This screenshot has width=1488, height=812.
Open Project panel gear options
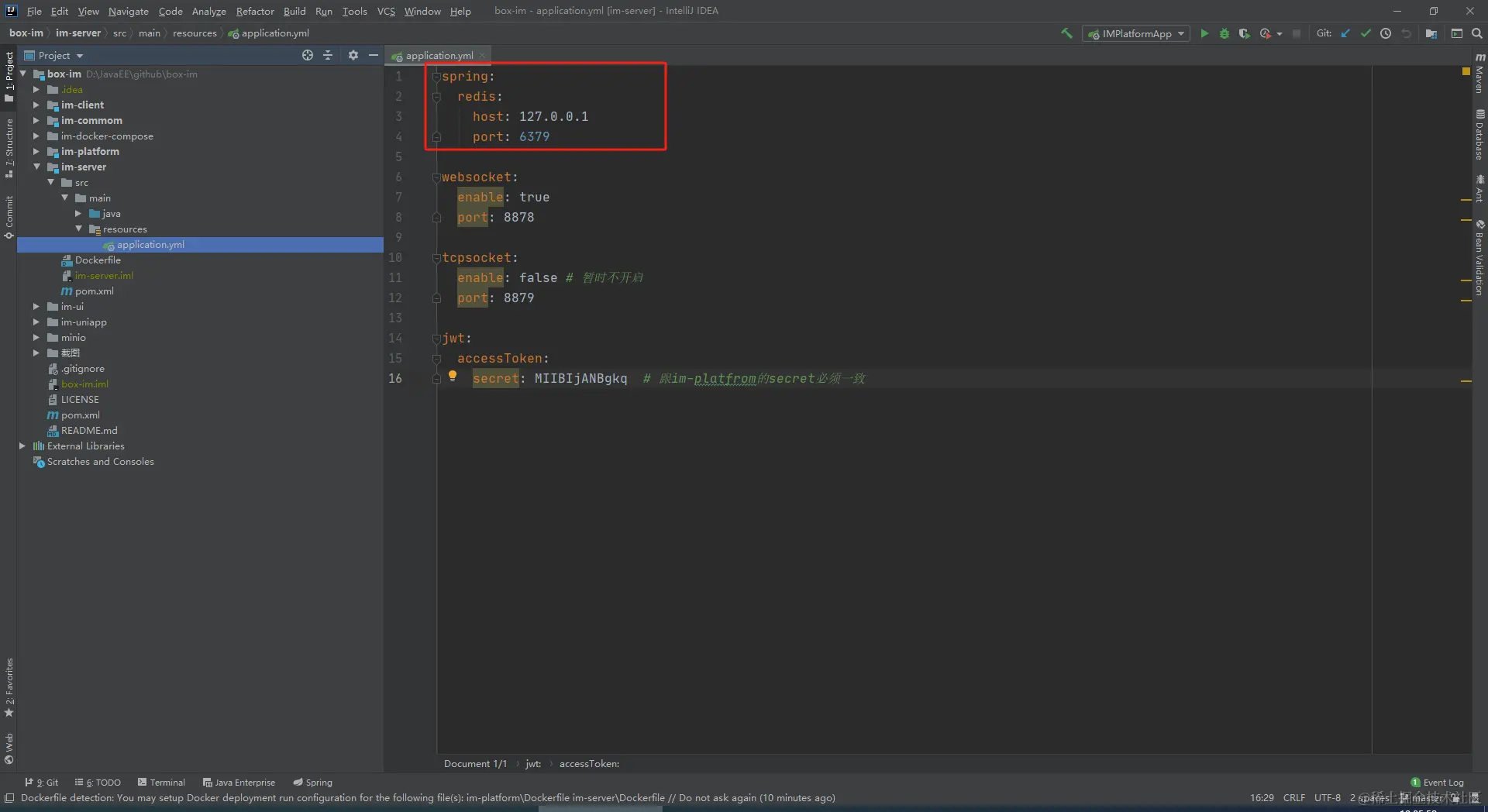point(353,55)
